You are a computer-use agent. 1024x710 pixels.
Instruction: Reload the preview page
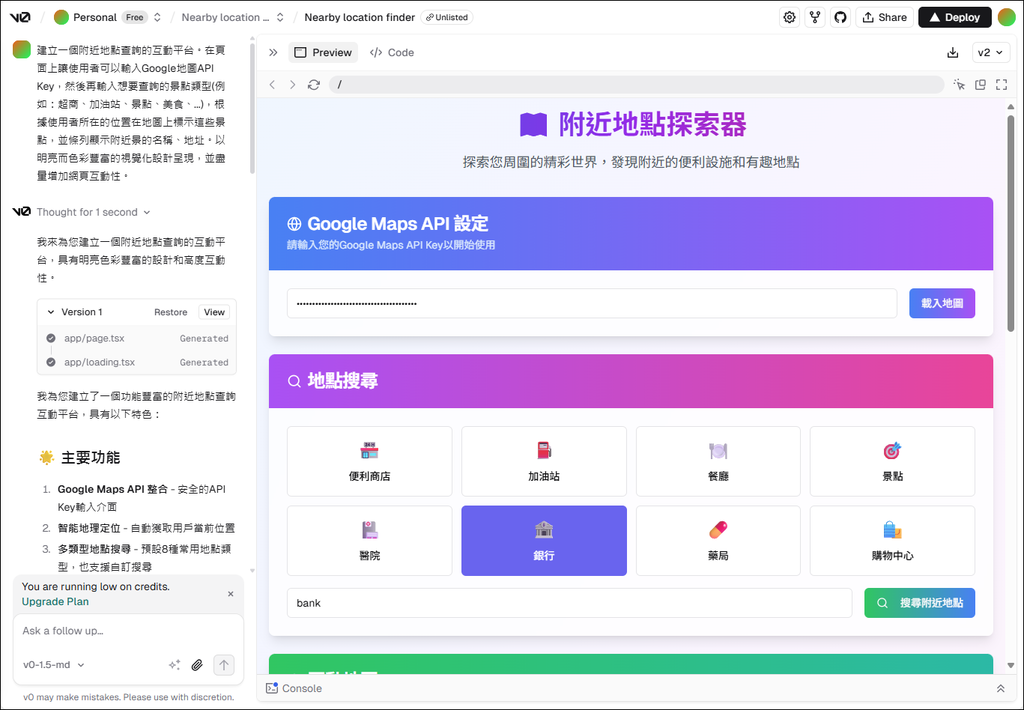pos(314,85)
